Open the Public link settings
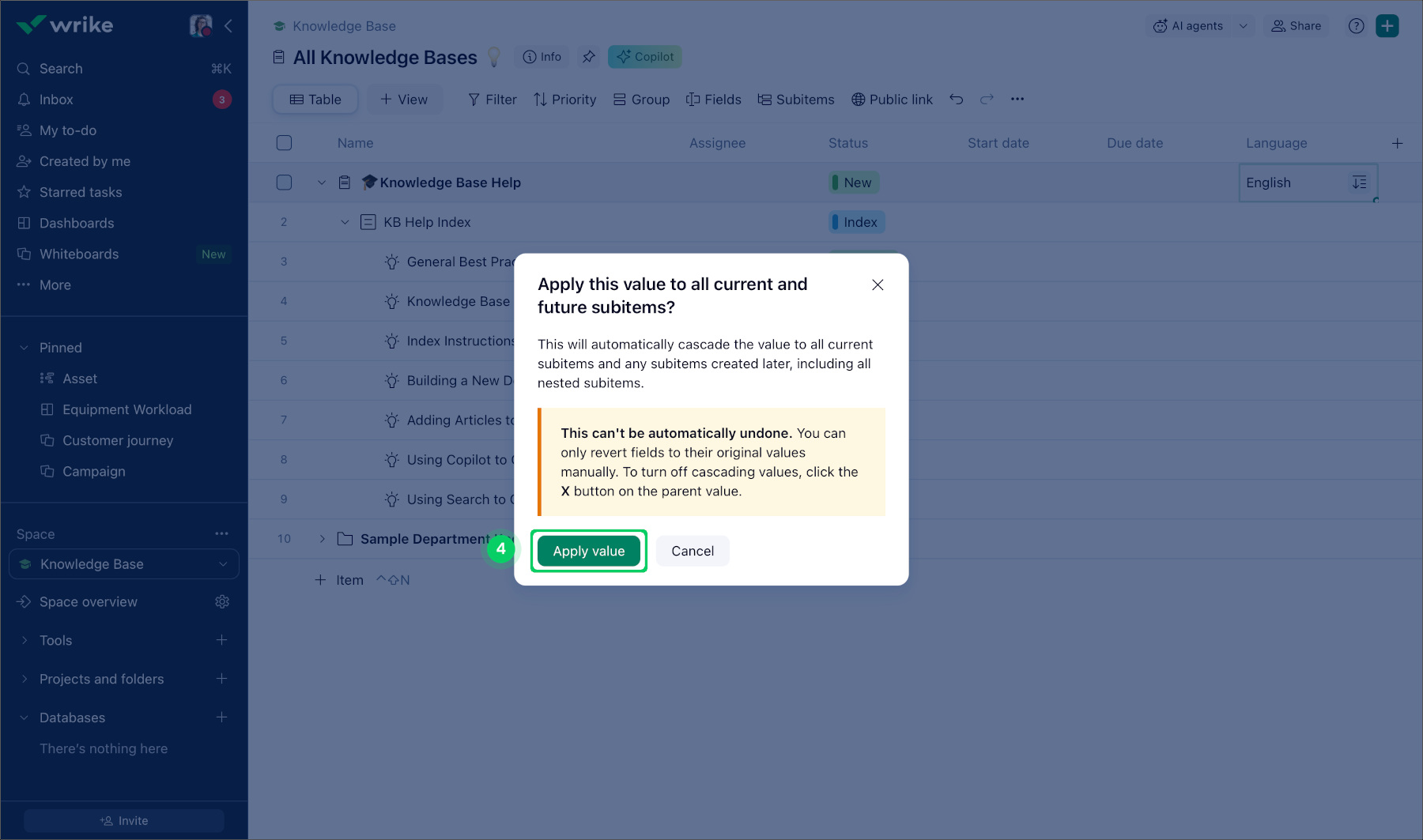 pos(892,100)
